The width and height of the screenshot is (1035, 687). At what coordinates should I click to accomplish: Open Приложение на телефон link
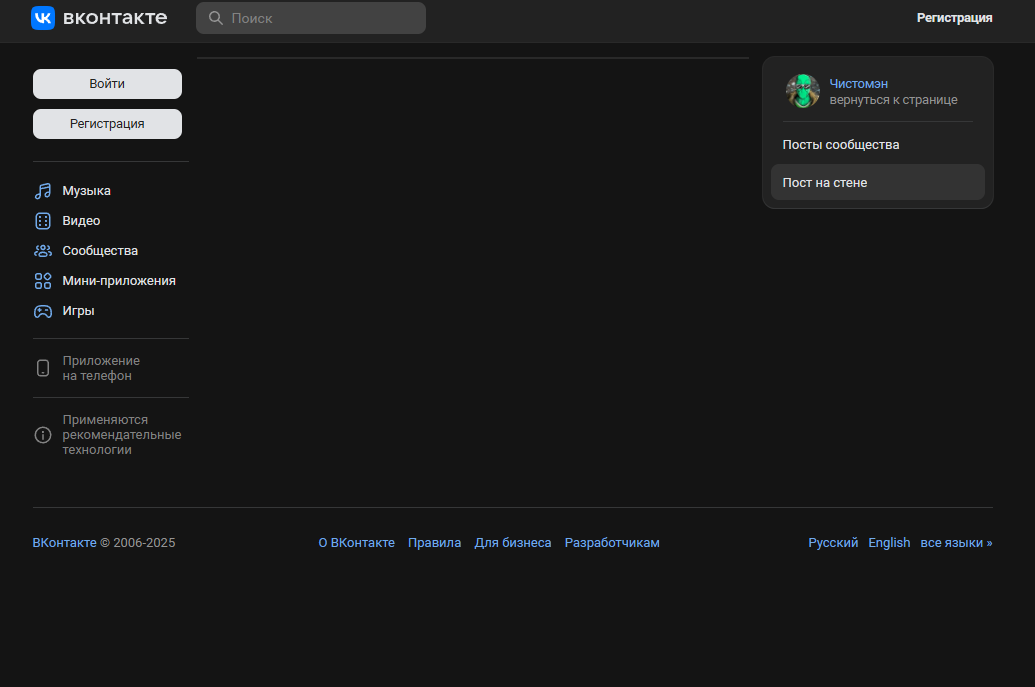(101, 368)
